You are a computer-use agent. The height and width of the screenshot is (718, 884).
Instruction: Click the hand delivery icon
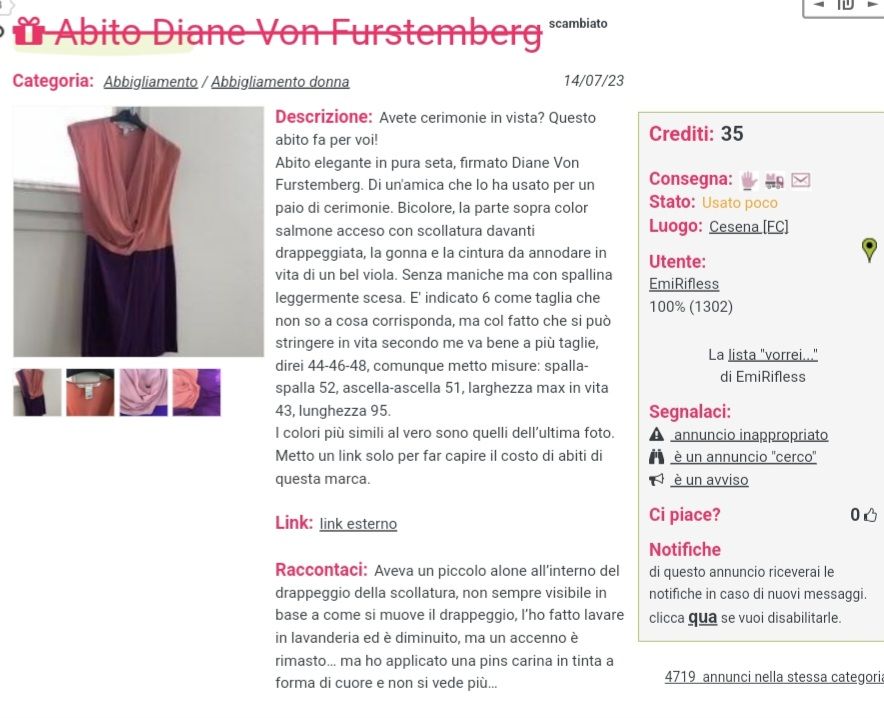[749, 180]
